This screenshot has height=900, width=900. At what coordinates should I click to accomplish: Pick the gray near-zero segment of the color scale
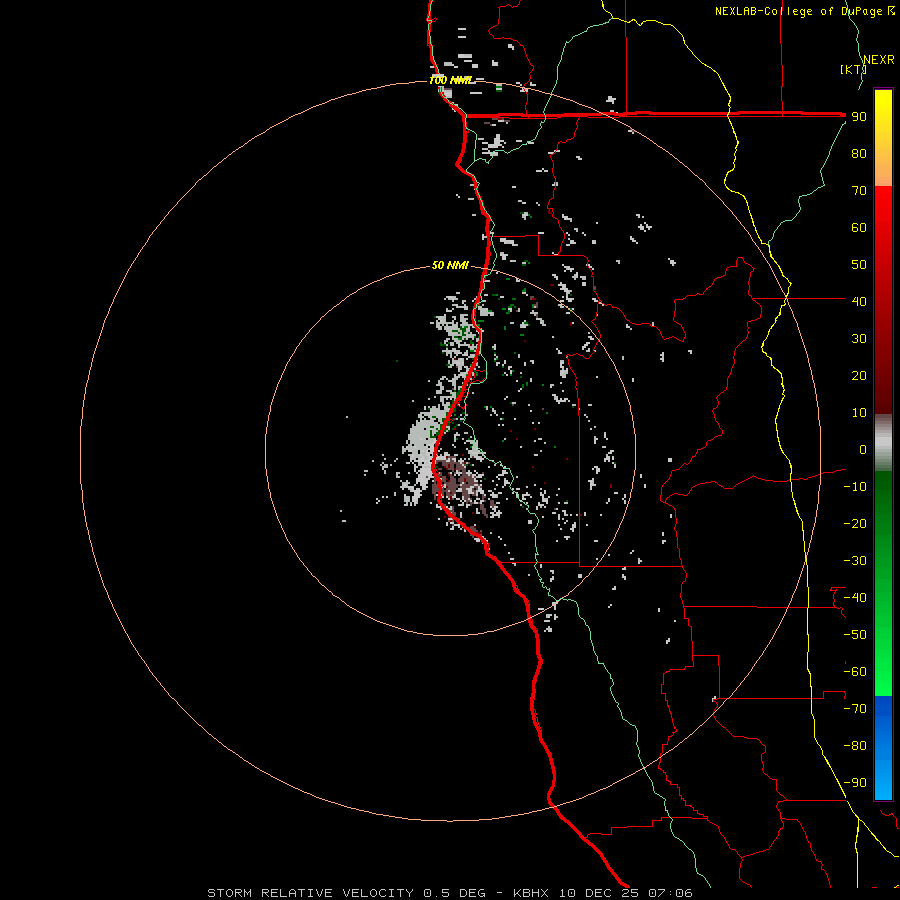click(x=883, y=443)
